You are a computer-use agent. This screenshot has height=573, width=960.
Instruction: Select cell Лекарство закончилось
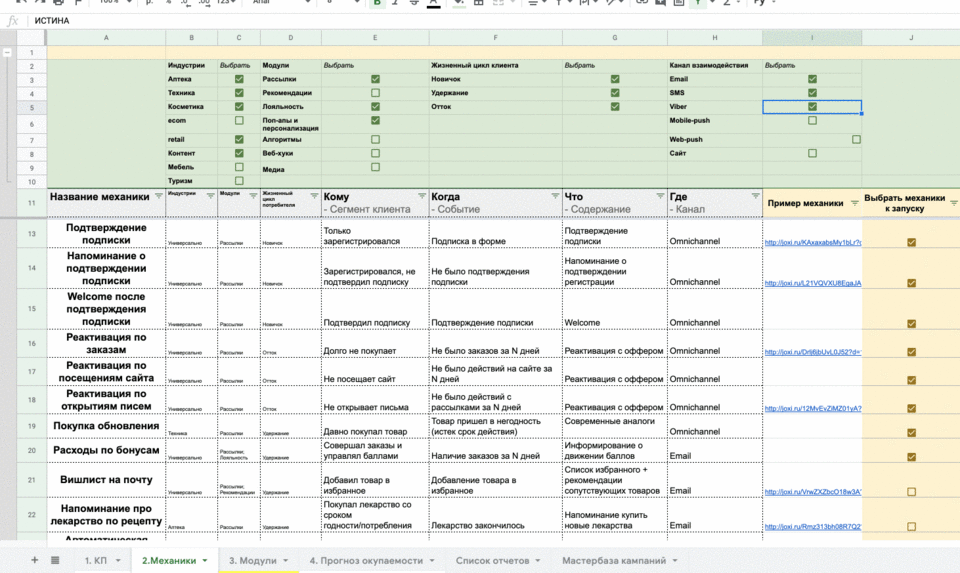click(495, 515)
